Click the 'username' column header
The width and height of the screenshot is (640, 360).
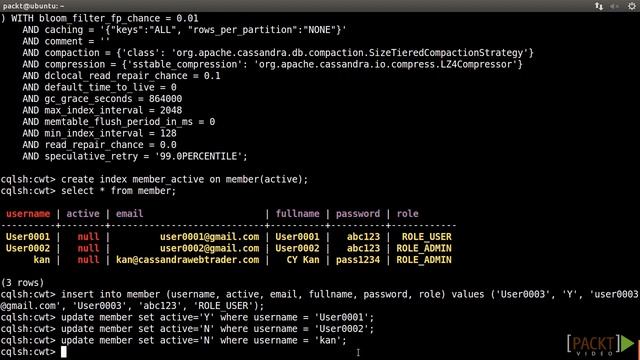pyautogui.click(x=28, y=213)
